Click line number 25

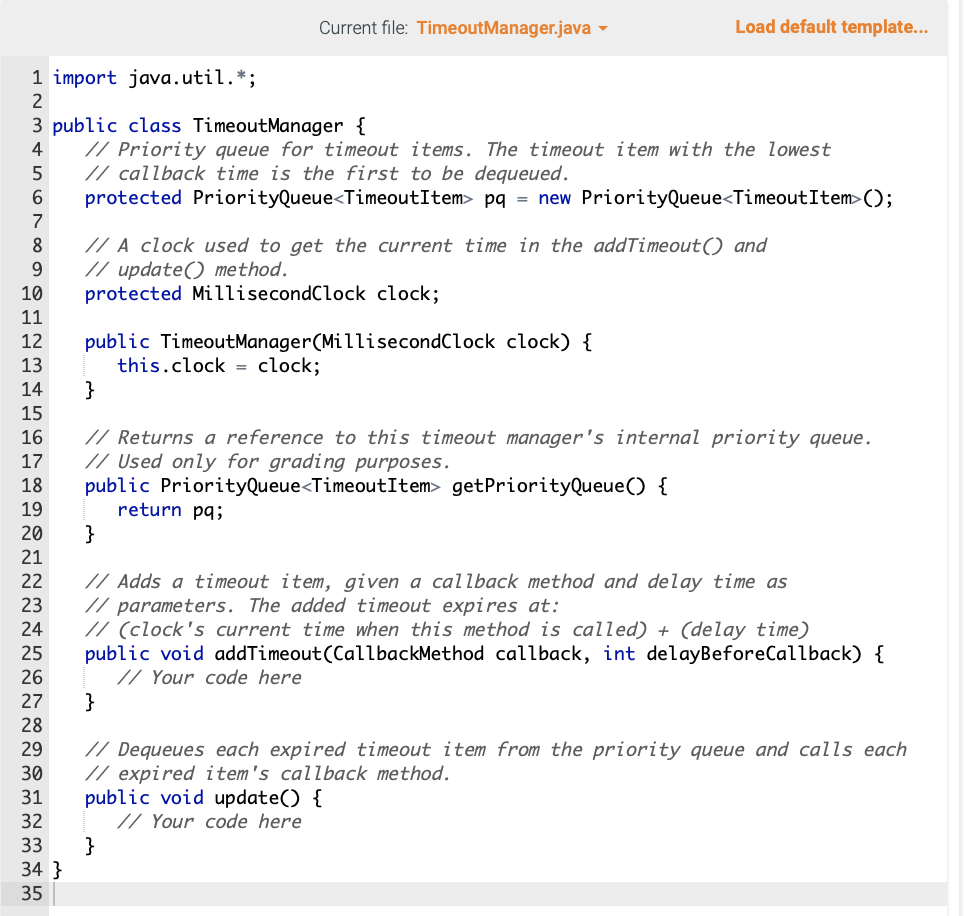(x=31, y=653)
